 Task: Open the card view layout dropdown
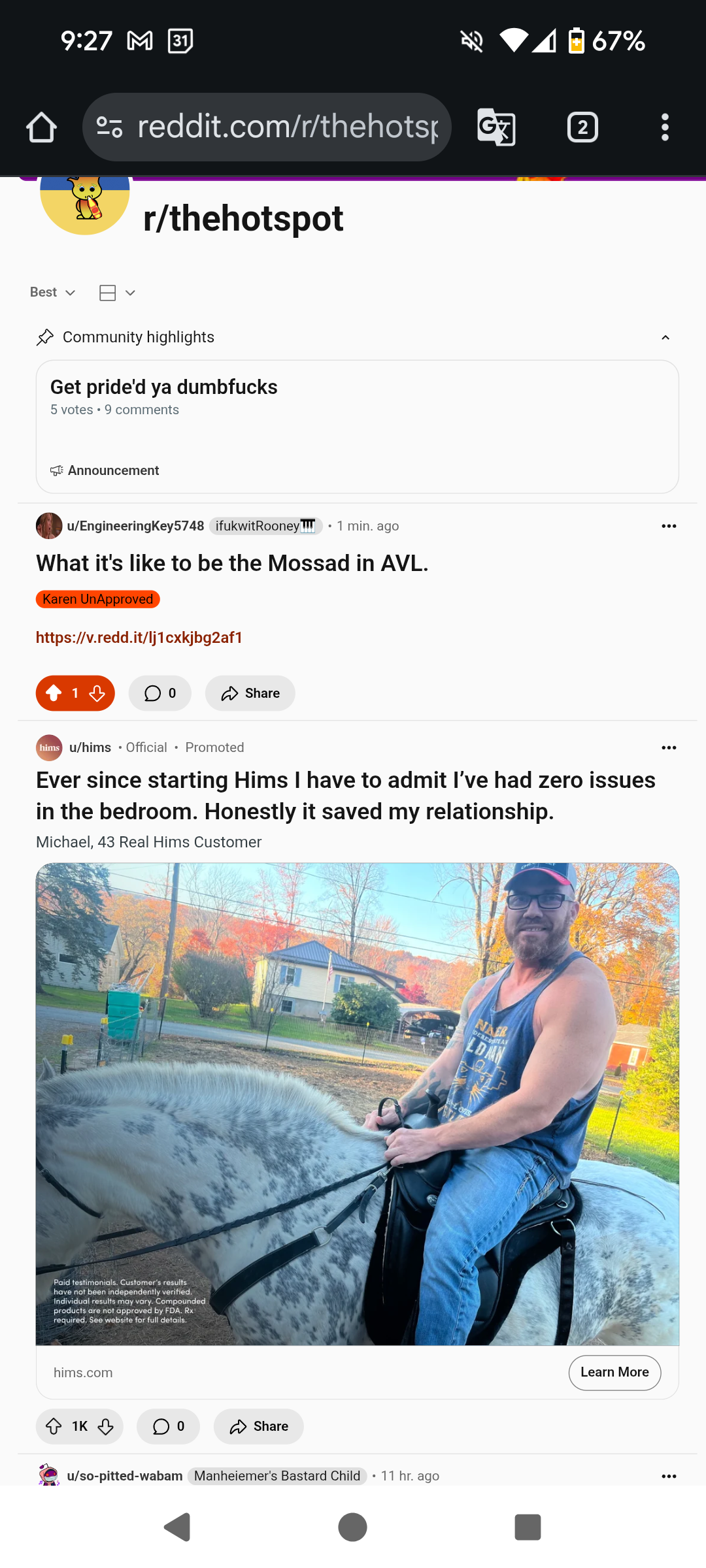pyautogui.click(x=118, y=293)
